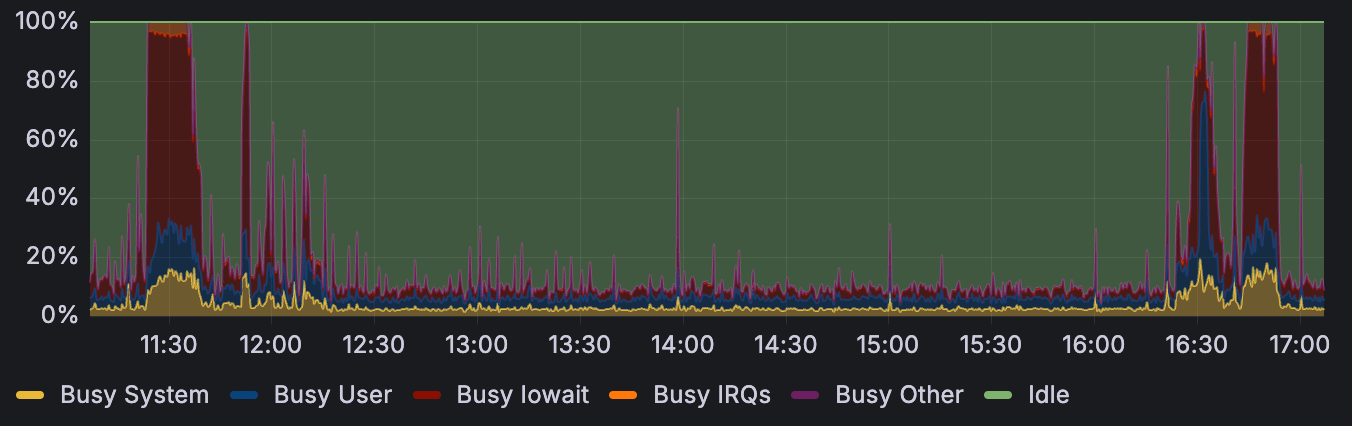Click the 15:30 time axis label
Viewport: 1352px width, 426px height.
pyautogui.click(x=990, y=344)
